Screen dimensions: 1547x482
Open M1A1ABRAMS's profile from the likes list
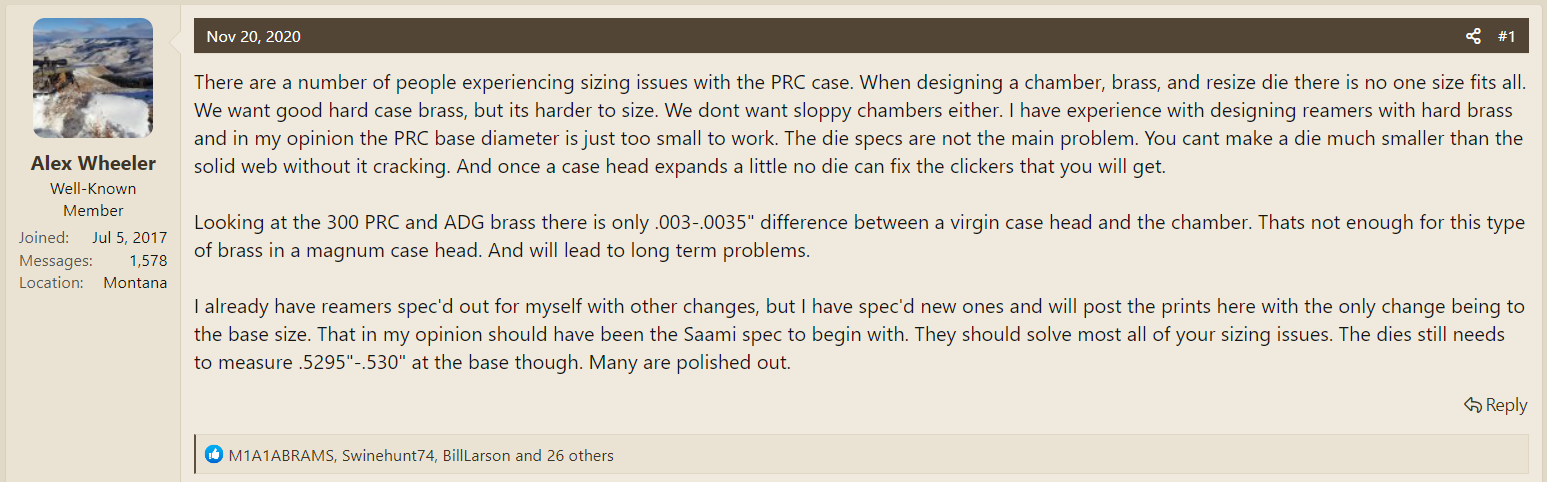click(281, 456)
